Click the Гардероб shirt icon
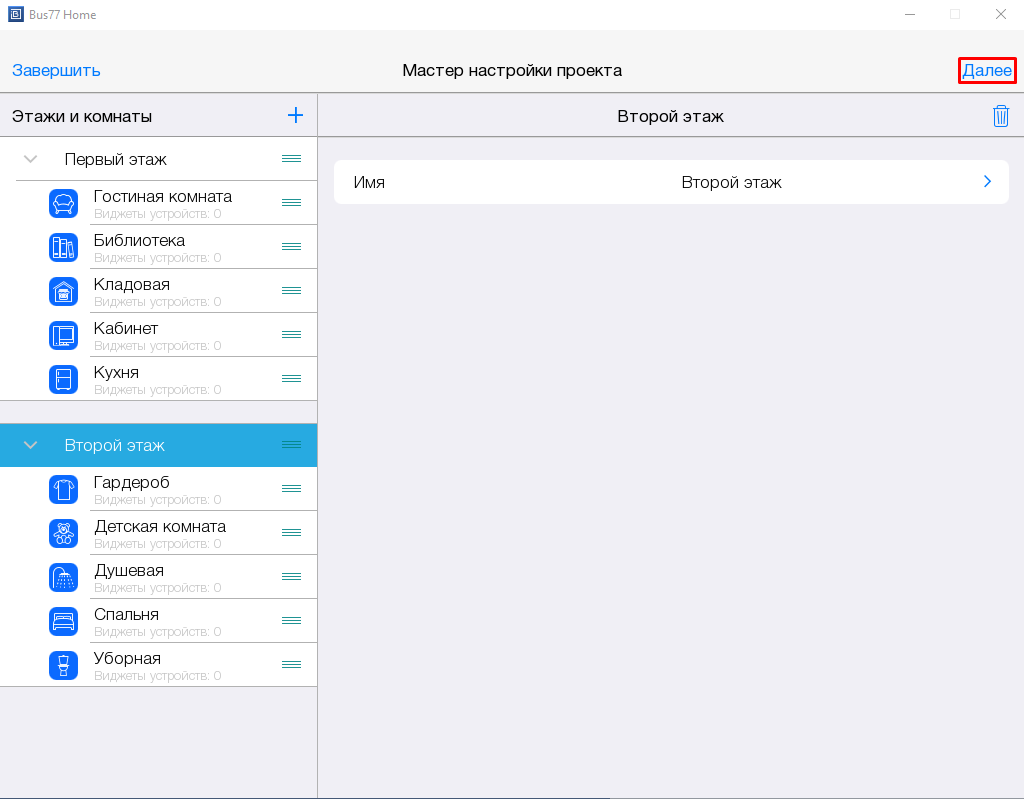The width and height of the screenshot is (1024, 799). point(63,489)
